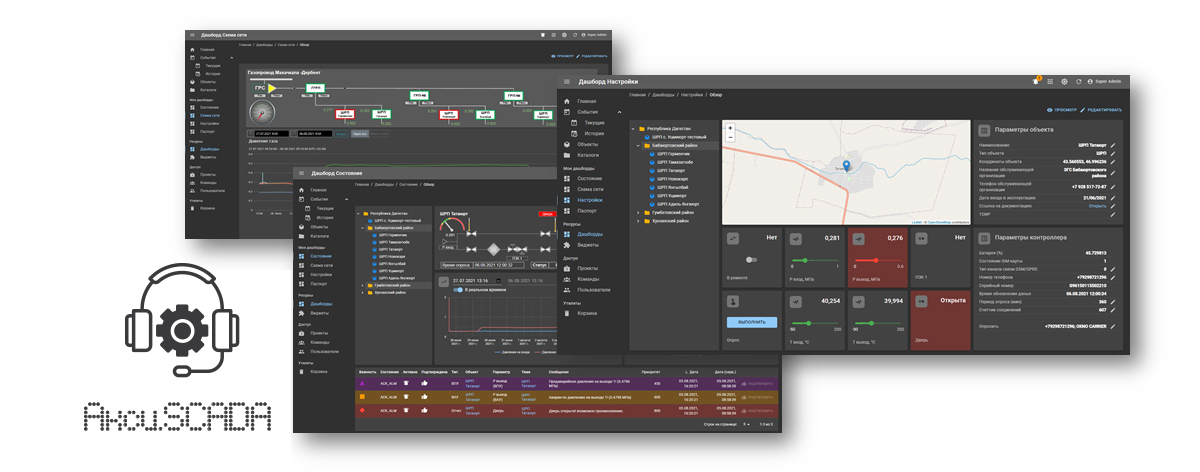Open Проекты in Настройки sidebar

[587, 267]
